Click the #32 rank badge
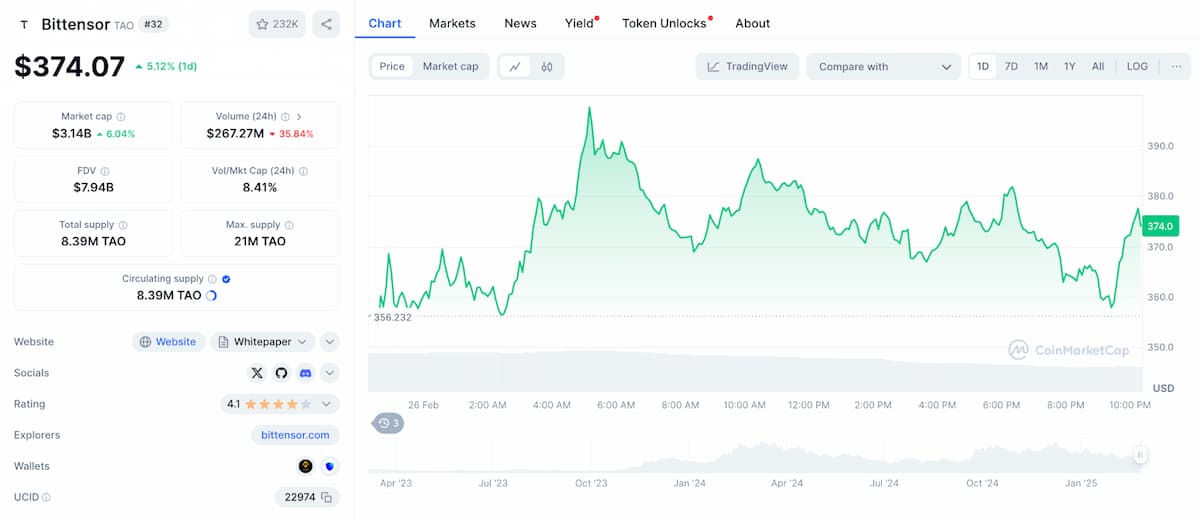This screenshot has width=1200, height=518. coord(154,24)
